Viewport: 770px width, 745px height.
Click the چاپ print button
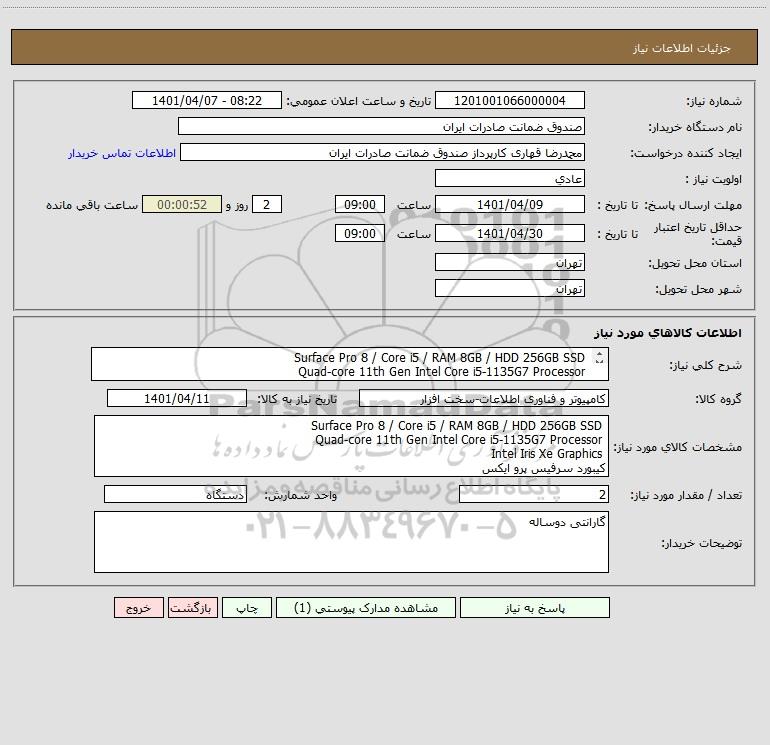[247, 607]
